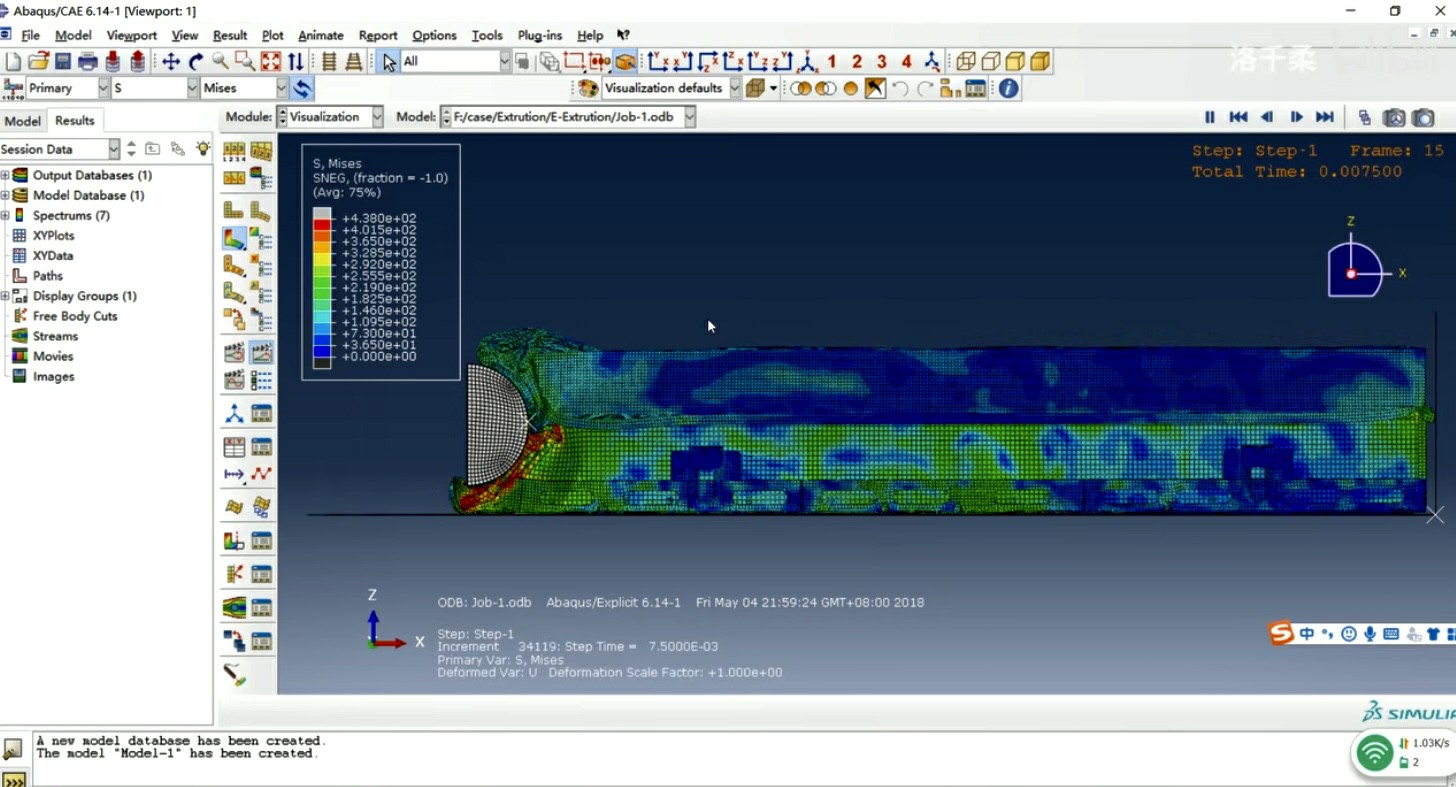This screenshot has width=1456, height=787.
Task: Open the All selection filter dropdown
Action: click(504, 62)
